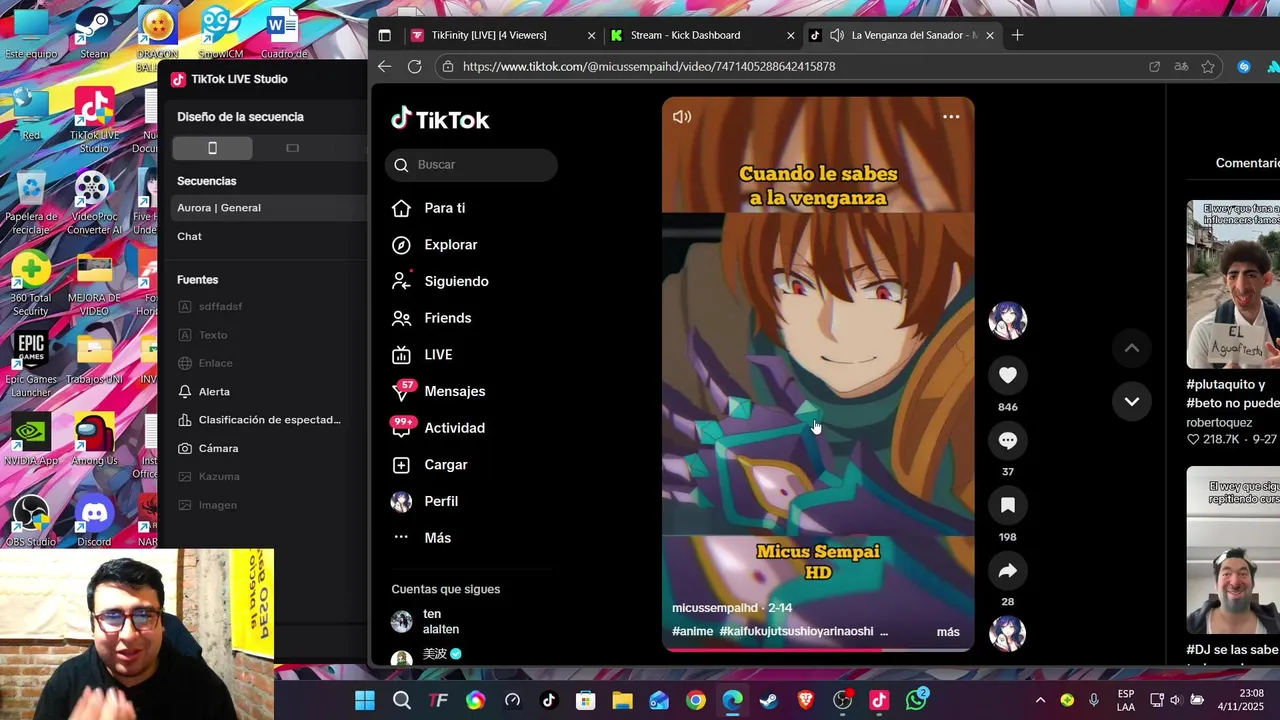Open the Among Us desktop shortcut
Image resolution: width=1280 pixels, height=720 pixels.
(94, 439)
